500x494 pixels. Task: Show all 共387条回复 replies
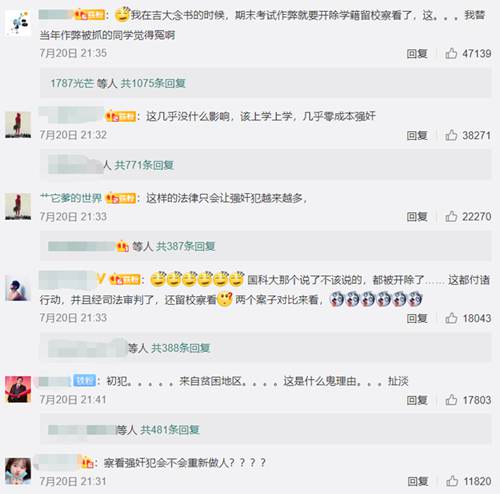(186, 247)
